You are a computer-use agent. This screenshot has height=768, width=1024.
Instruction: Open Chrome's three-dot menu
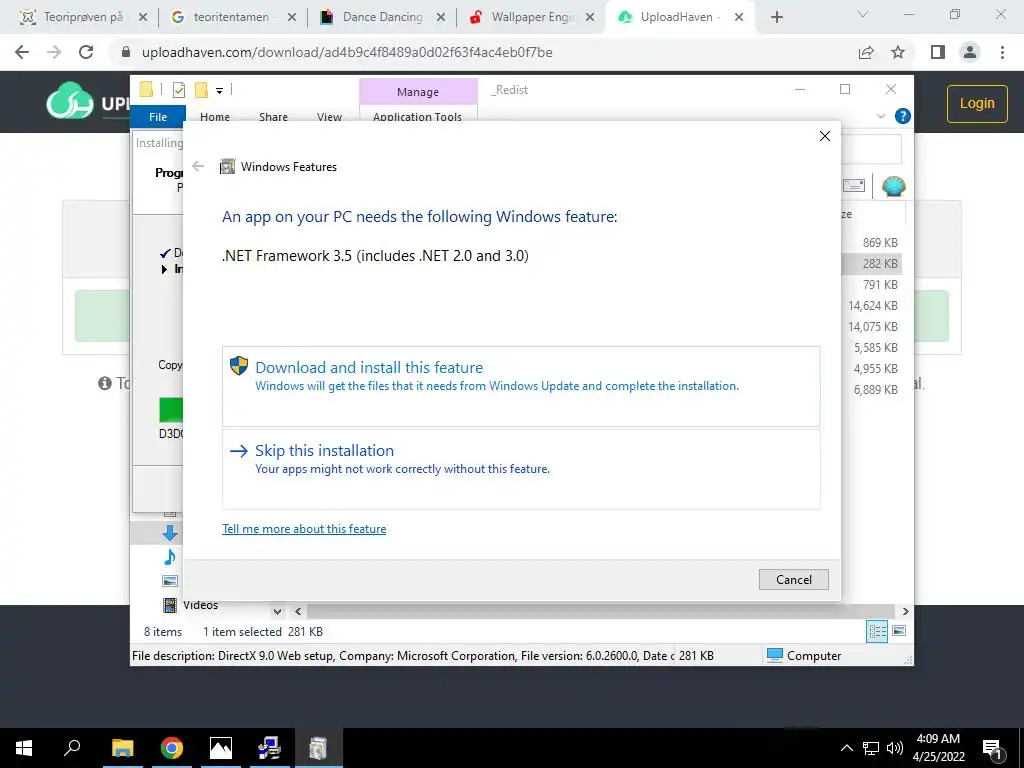coord(1002,52)
